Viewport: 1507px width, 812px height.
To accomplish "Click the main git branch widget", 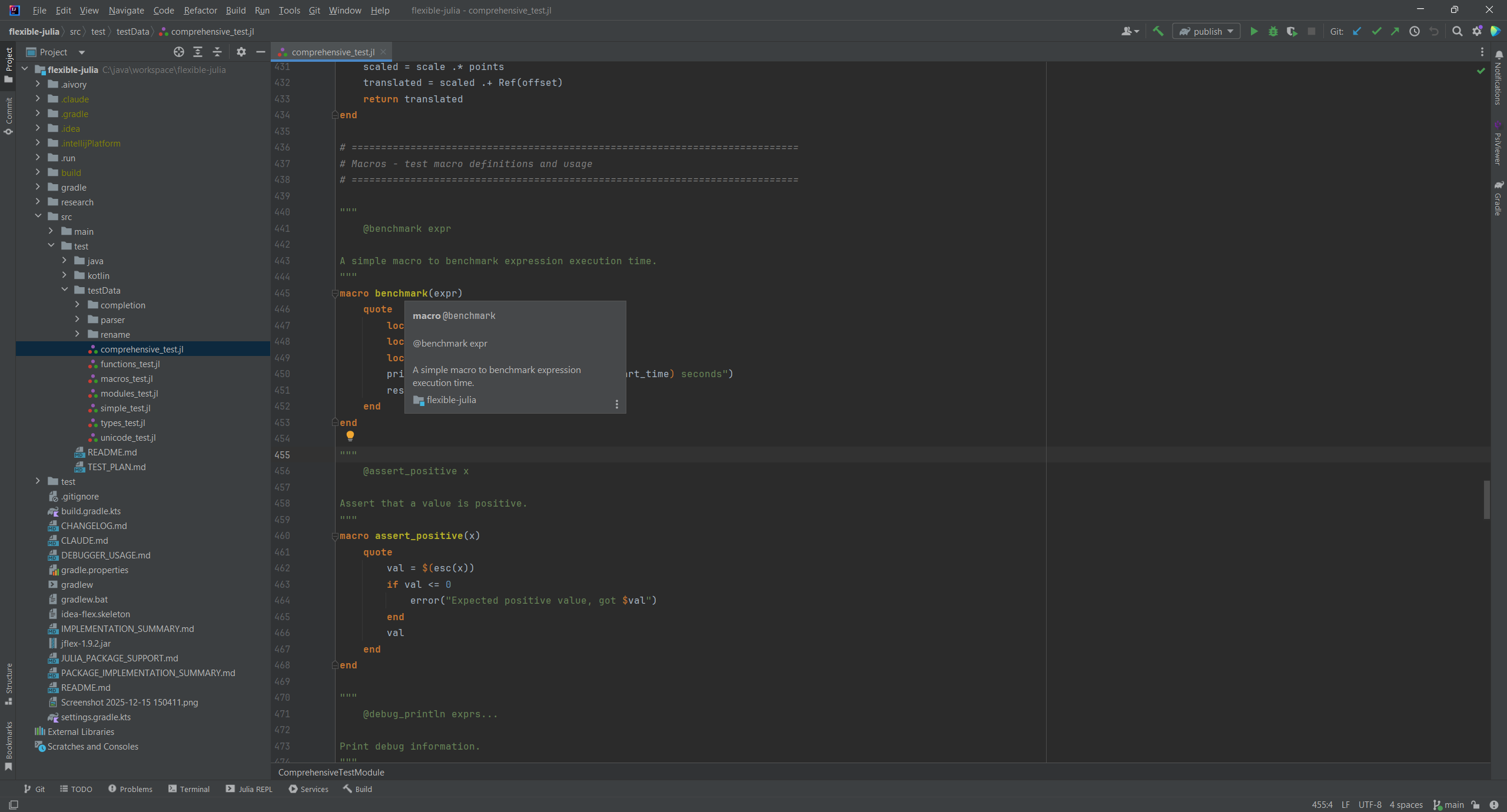I will click(1449, 805).
